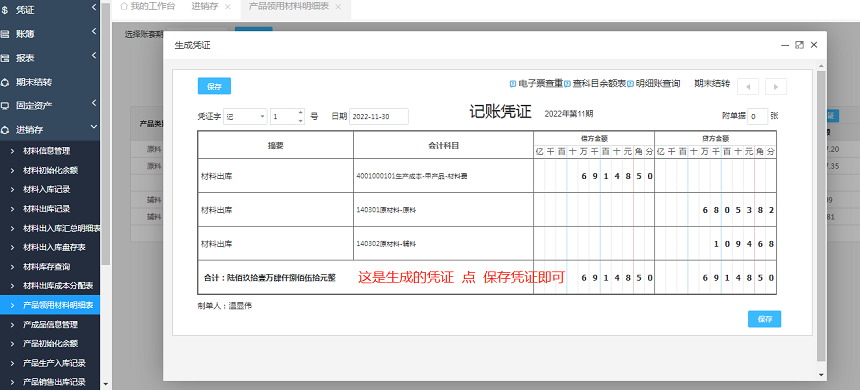Collapse the 进销存 chevron arrow

94,127
